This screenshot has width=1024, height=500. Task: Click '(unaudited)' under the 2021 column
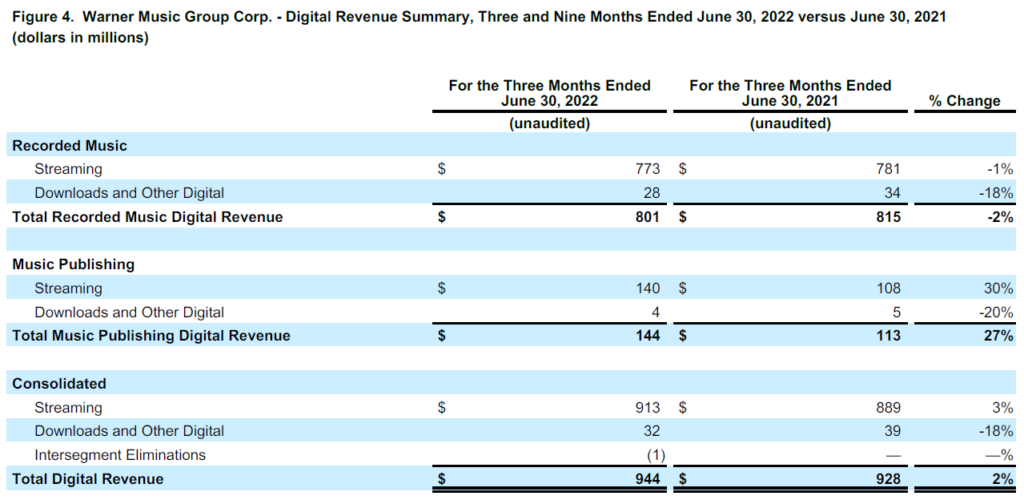click(790, 124)
